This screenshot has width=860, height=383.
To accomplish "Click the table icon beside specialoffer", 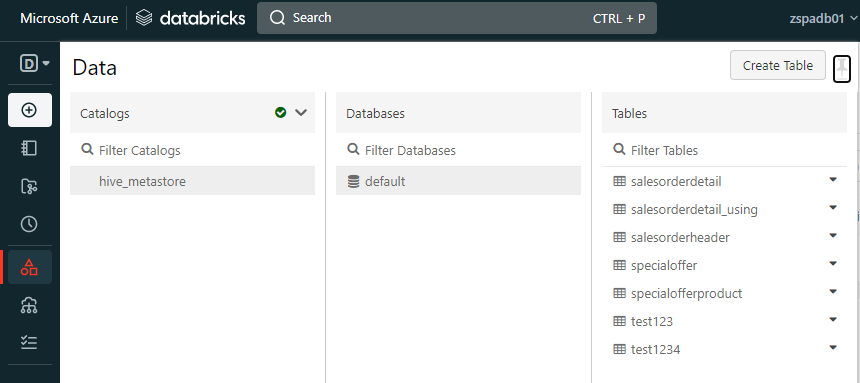I will pyautogui.click(x=619, y=265).
